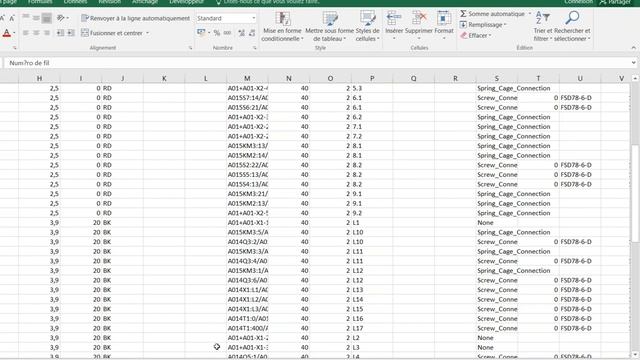This screenshot has height=360, width=640.
Task: Center cell text horizontally
Action: (x=36, y=33)
